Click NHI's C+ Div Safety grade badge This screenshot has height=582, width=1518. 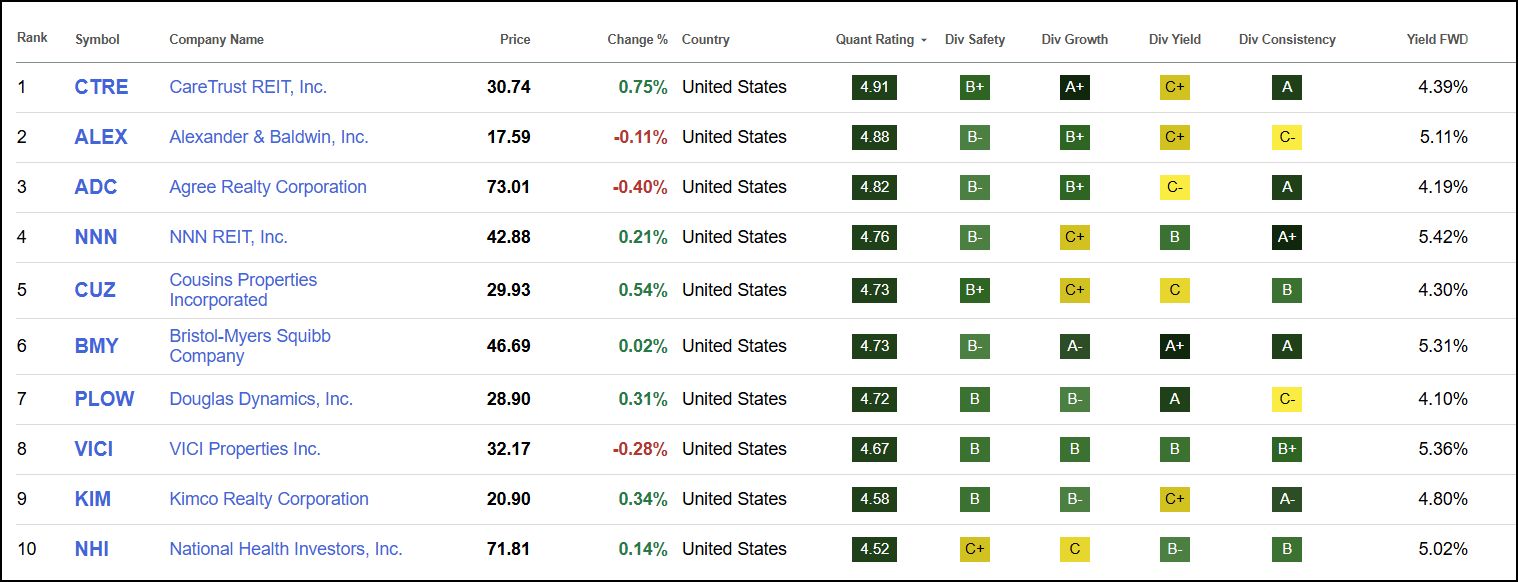pos(974,549)
